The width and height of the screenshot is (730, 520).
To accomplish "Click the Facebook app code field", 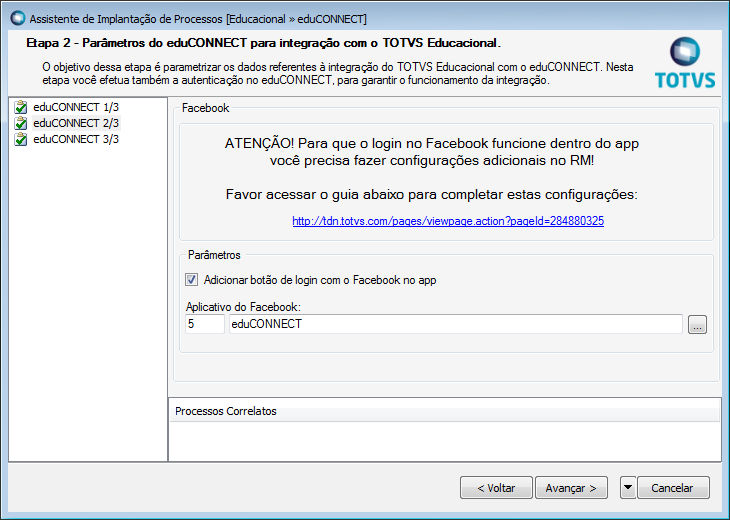I will pos(204,324).
